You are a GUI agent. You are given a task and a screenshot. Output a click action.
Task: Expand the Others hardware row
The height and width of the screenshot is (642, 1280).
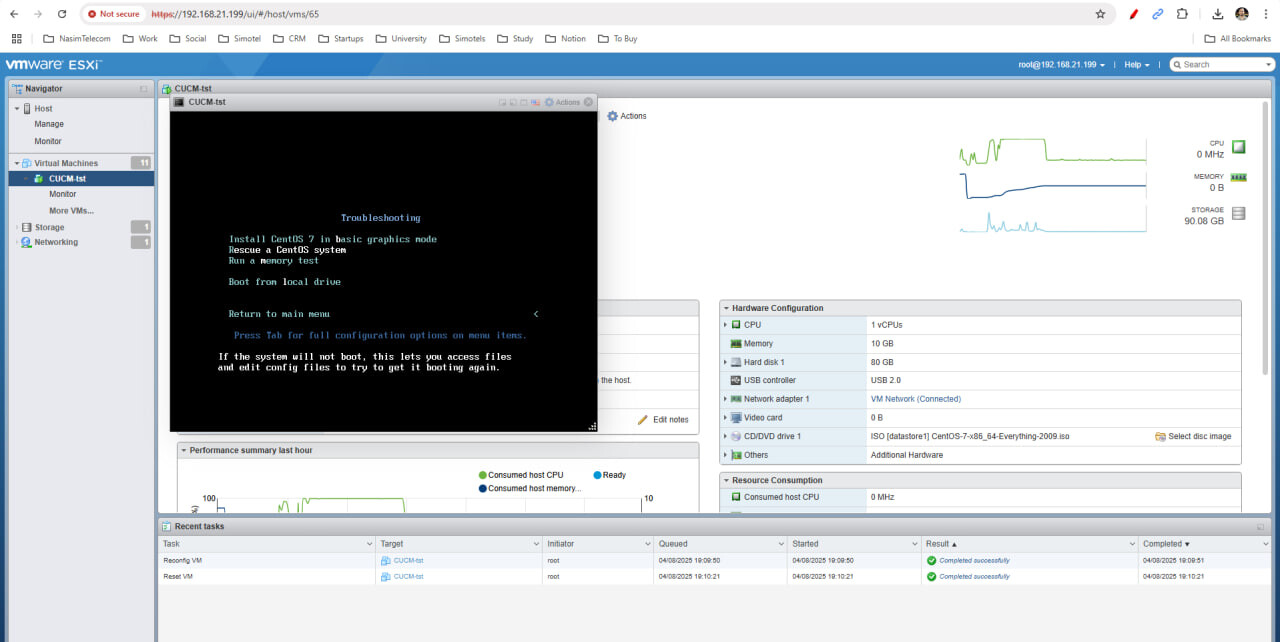[x=726, y=455]
